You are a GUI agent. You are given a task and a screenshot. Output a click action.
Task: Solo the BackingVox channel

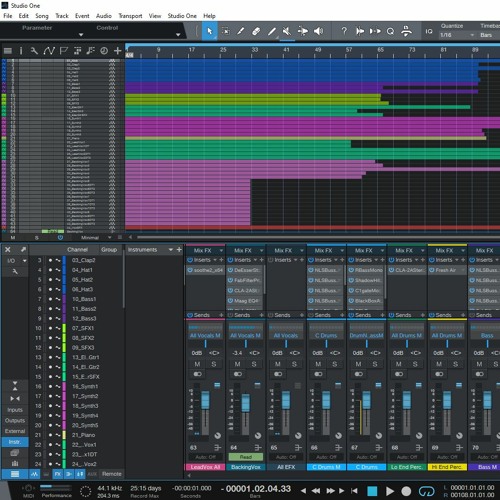(254, 364)
